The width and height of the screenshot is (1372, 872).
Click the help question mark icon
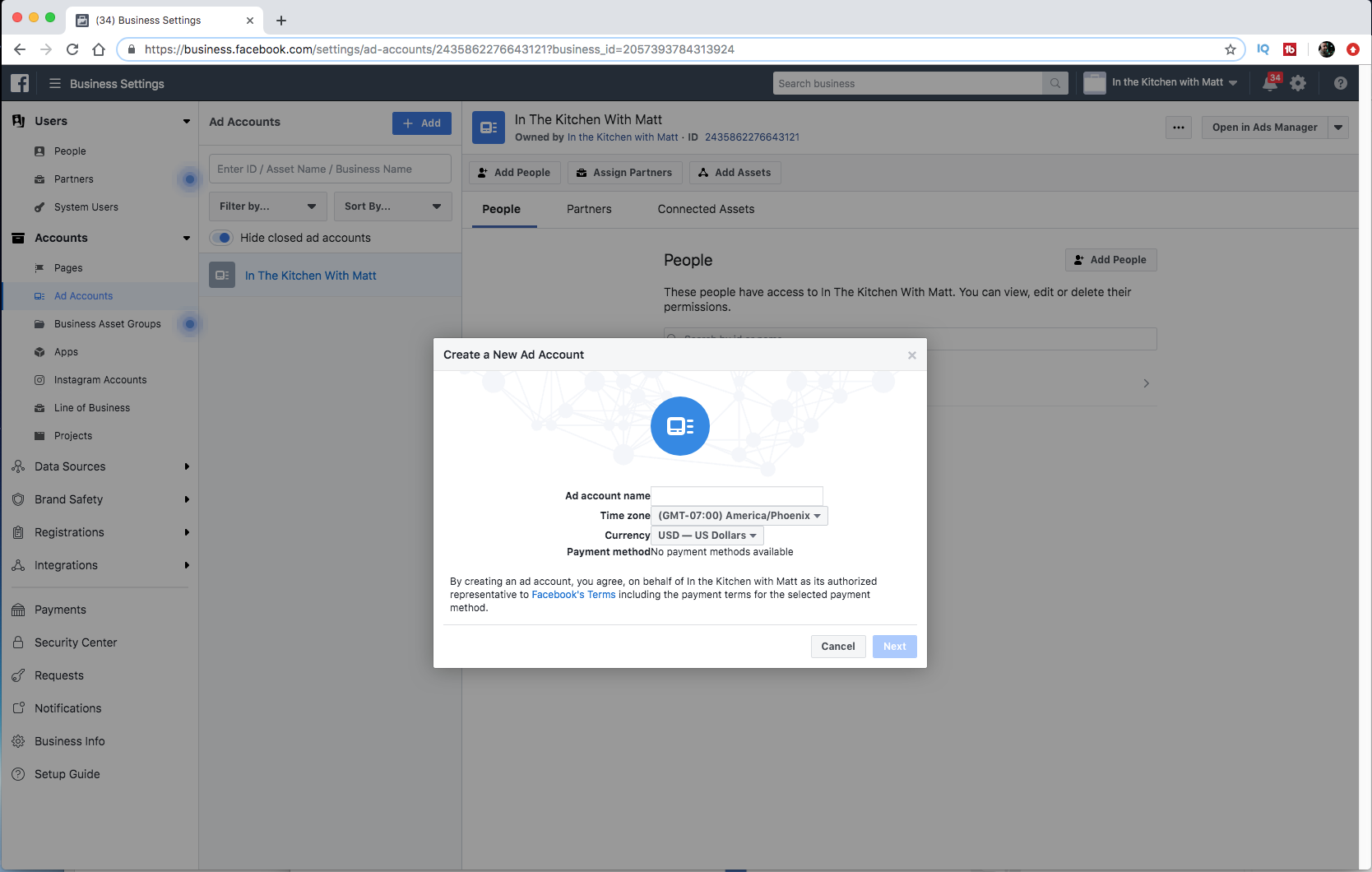1341,83
